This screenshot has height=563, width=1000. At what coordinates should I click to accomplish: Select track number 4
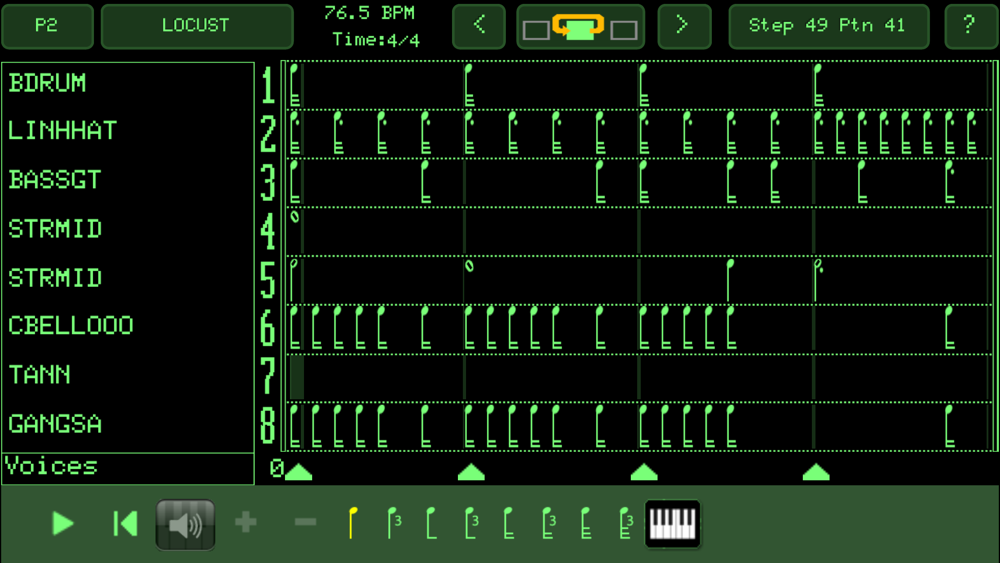click(x=268, y=231)
